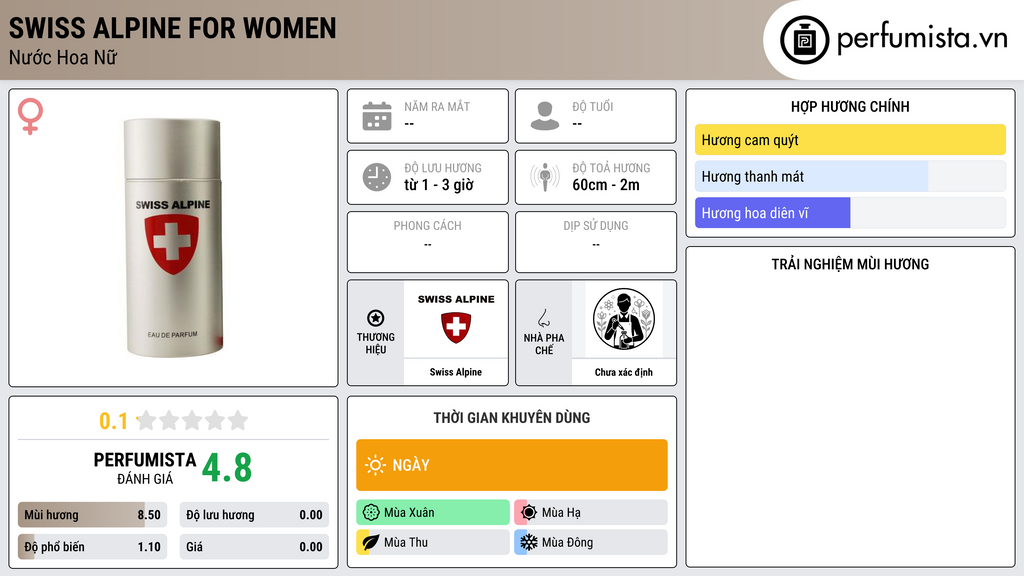The height and width of the screenshot is (576, 1024).
Task: Click the clock icon for Độ lưu hương
Action: pyautogui.click(x=377, y=177)
